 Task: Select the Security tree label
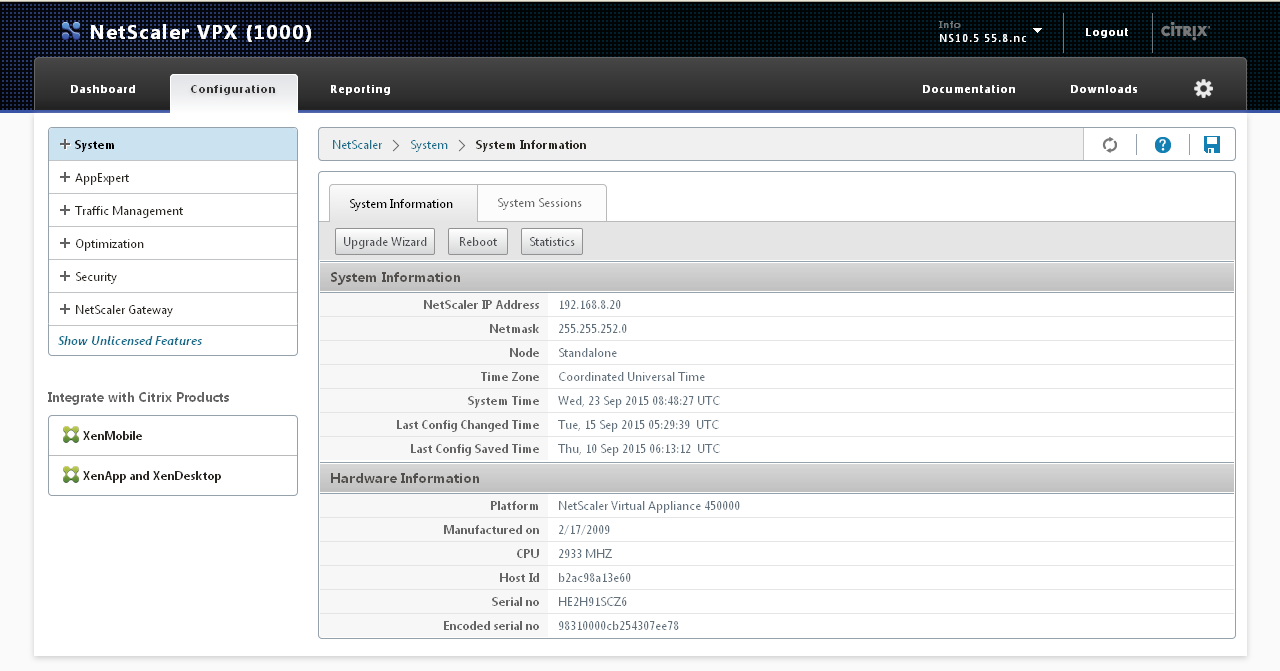click(96, 277)
